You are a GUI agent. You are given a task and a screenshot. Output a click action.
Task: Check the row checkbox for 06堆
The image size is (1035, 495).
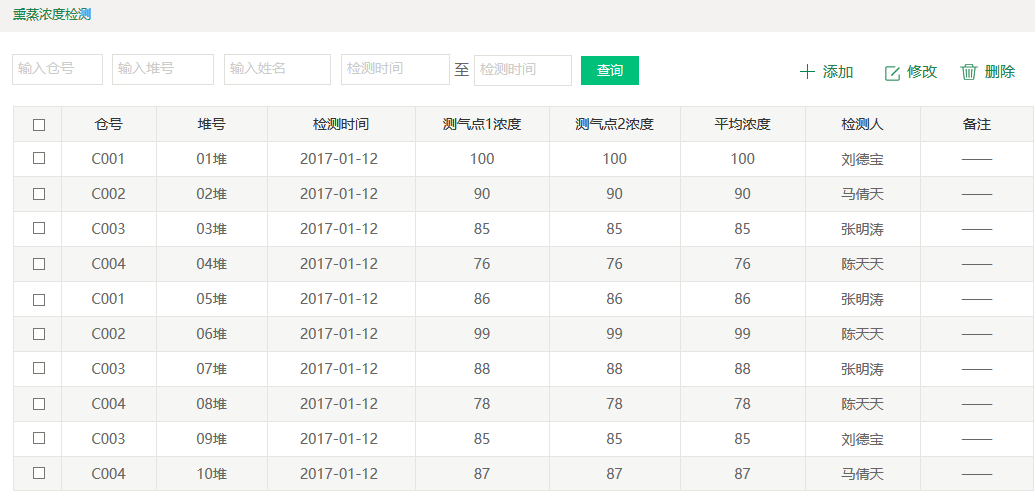[x=39, y=334]
